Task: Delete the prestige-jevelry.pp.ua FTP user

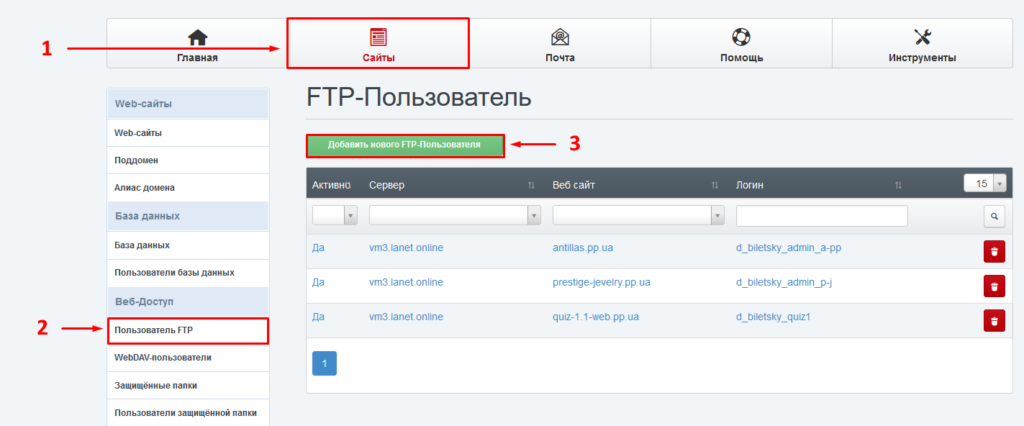Action: click(x=994, y=287)
